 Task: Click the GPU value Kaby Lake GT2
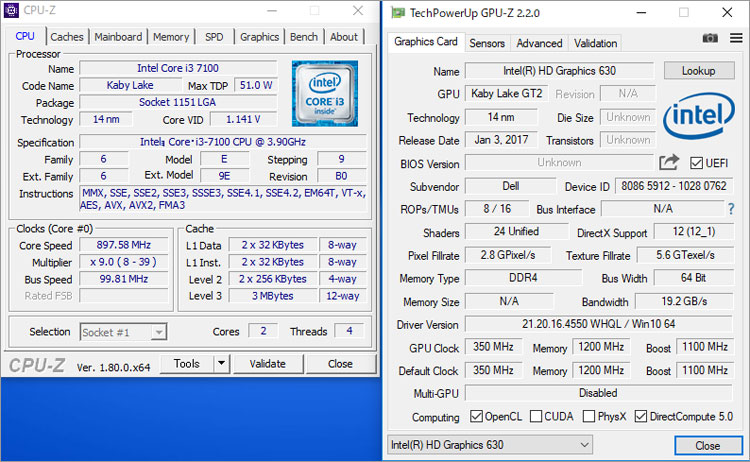click(507, 93)
